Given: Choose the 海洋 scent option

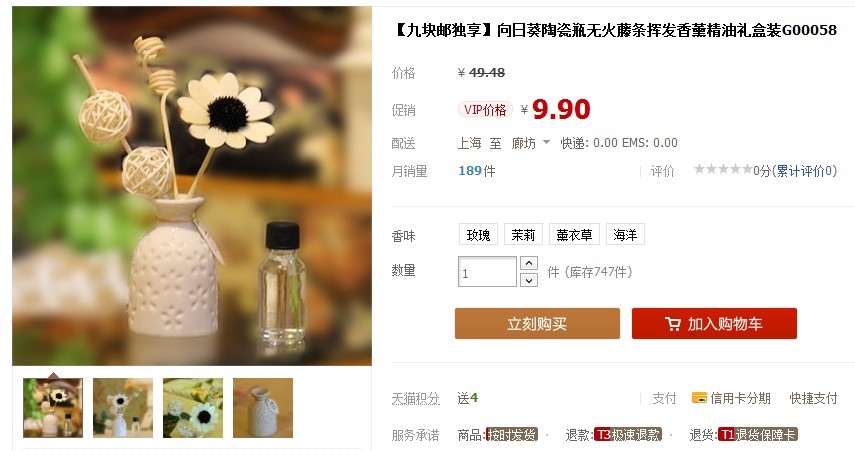Looking at the screenshot, I should pos(625,234).
